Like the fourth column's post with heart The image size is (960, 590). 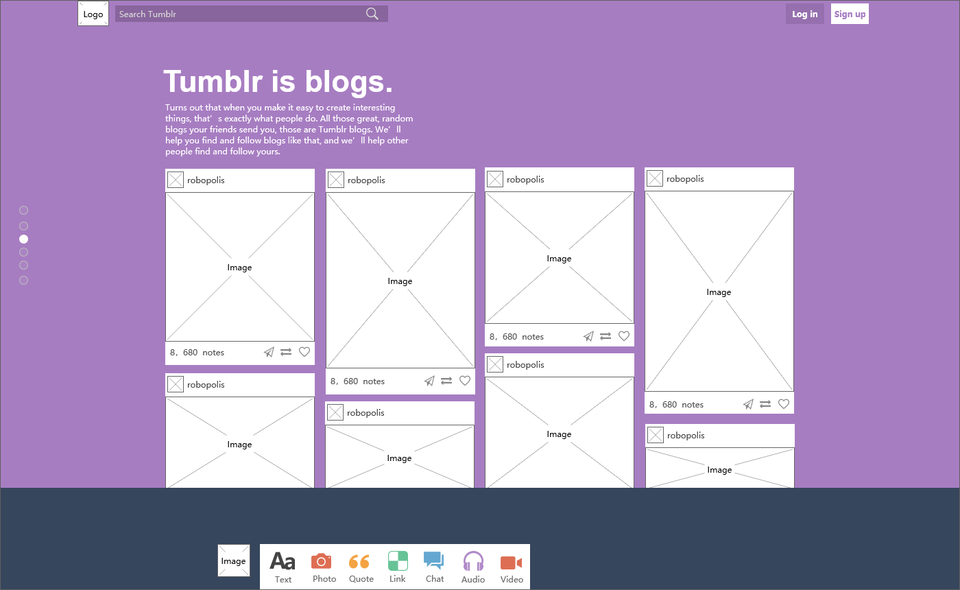pyautogui.click(x=784, y=404)
